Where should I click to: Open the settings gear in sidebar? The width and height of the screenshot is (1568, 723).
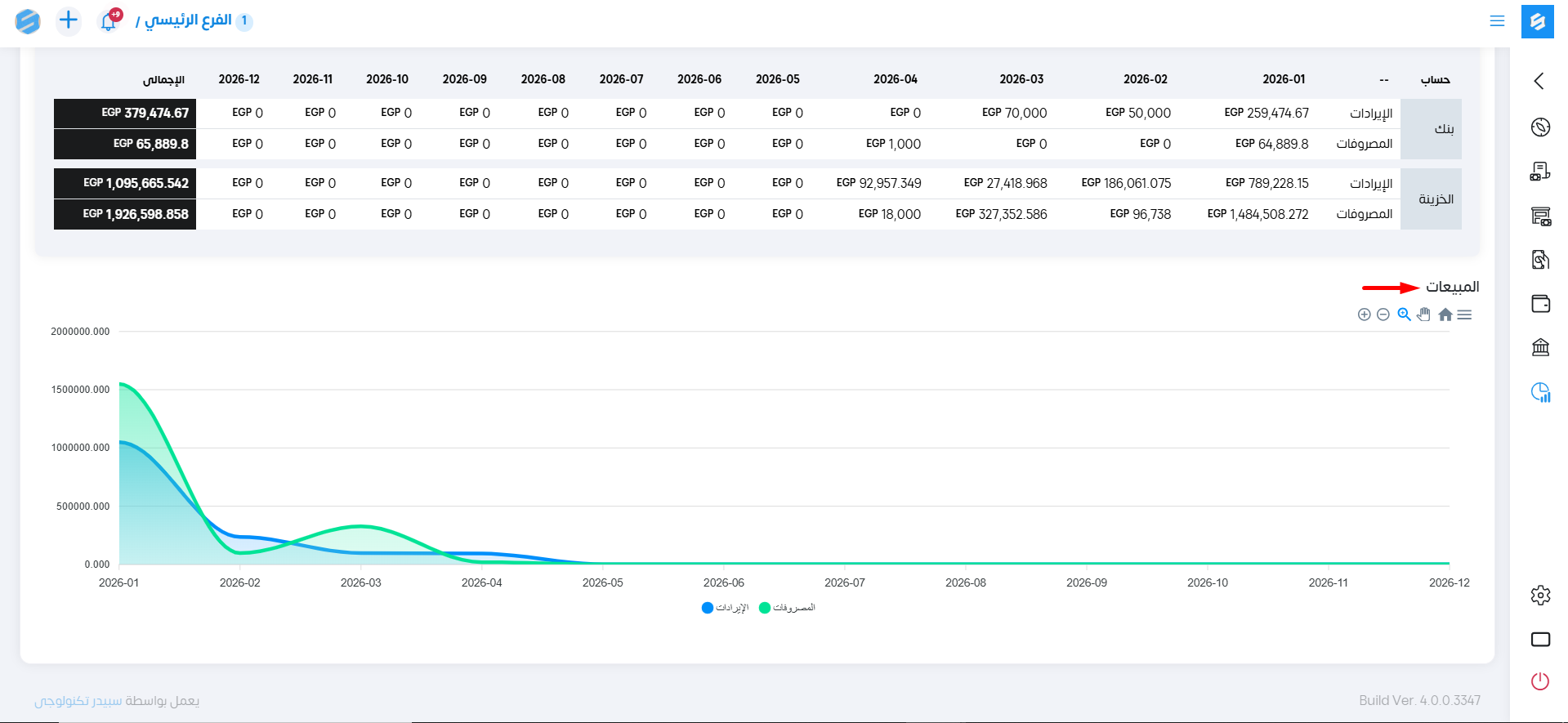pos(1540,595)
